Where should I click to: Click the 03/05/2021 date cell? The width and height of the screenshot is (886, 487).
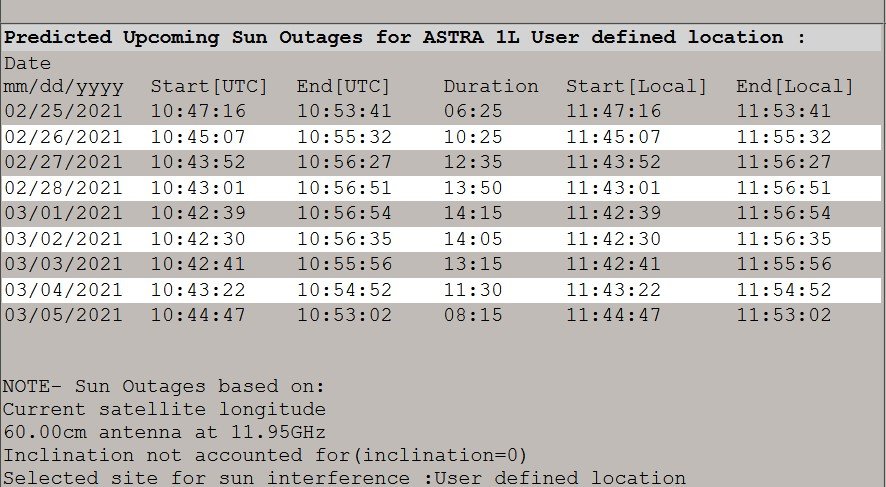click(x=63, y=315)
